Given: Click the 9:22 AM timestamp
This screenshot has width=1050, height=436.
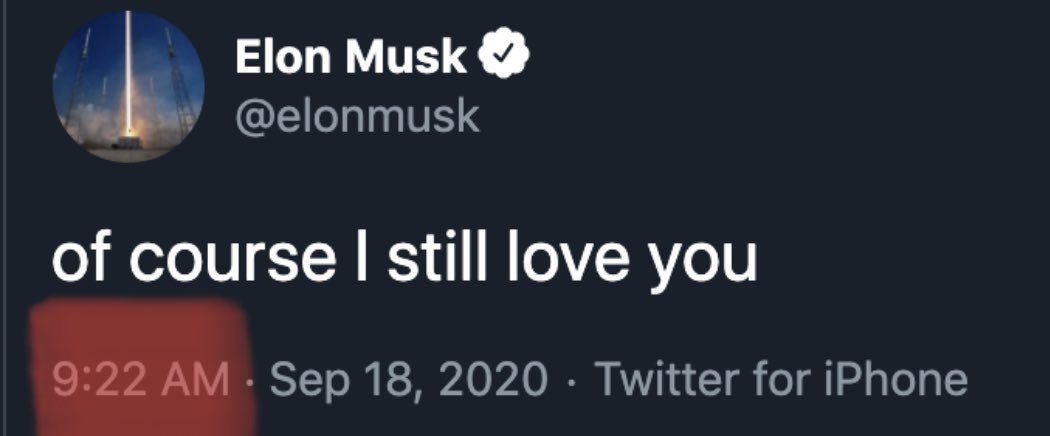Looking at the screenshot, I should 139,380.
